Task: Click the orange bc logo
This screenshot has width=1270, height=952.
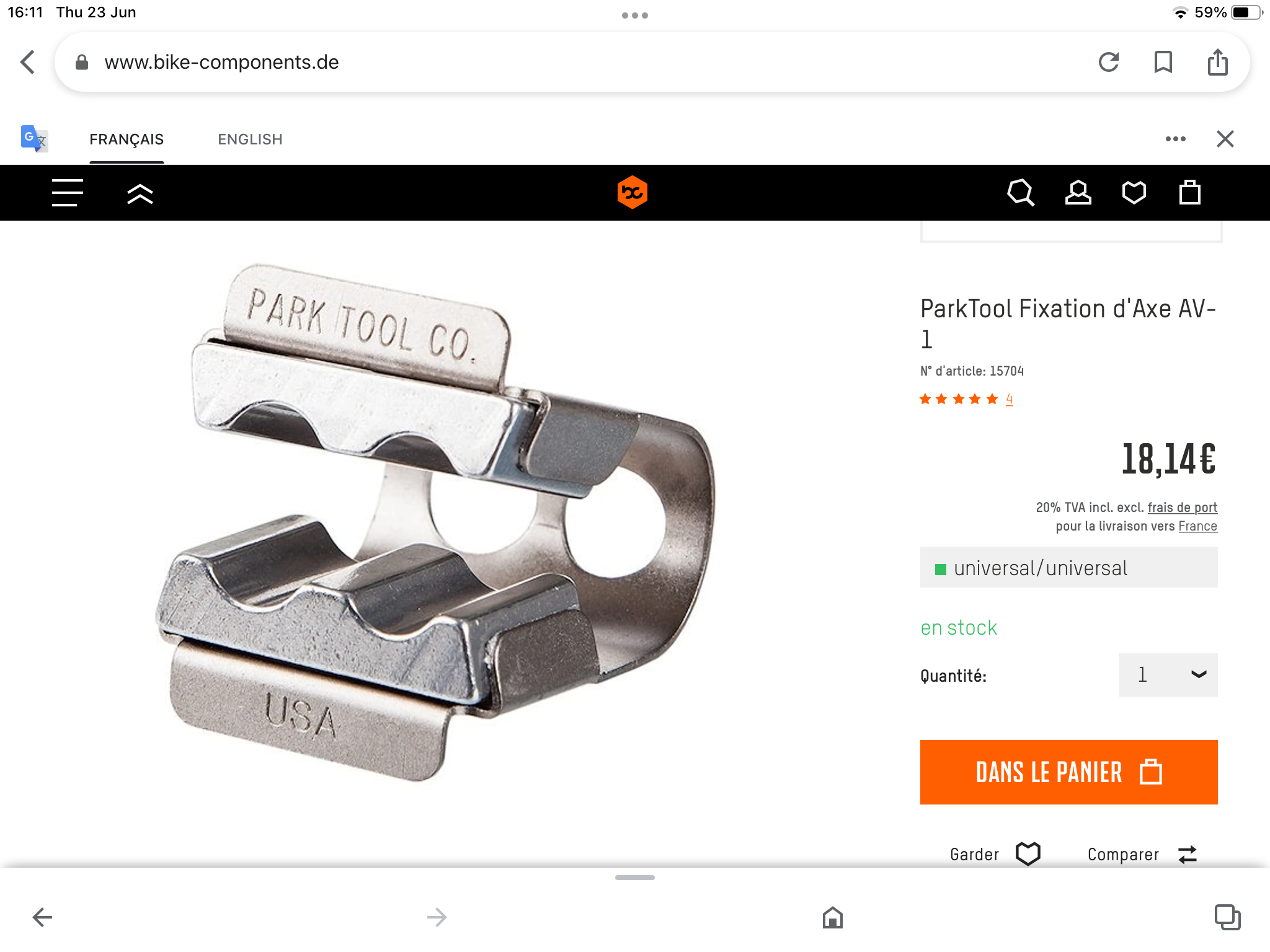Action: [x=633, y=192]
